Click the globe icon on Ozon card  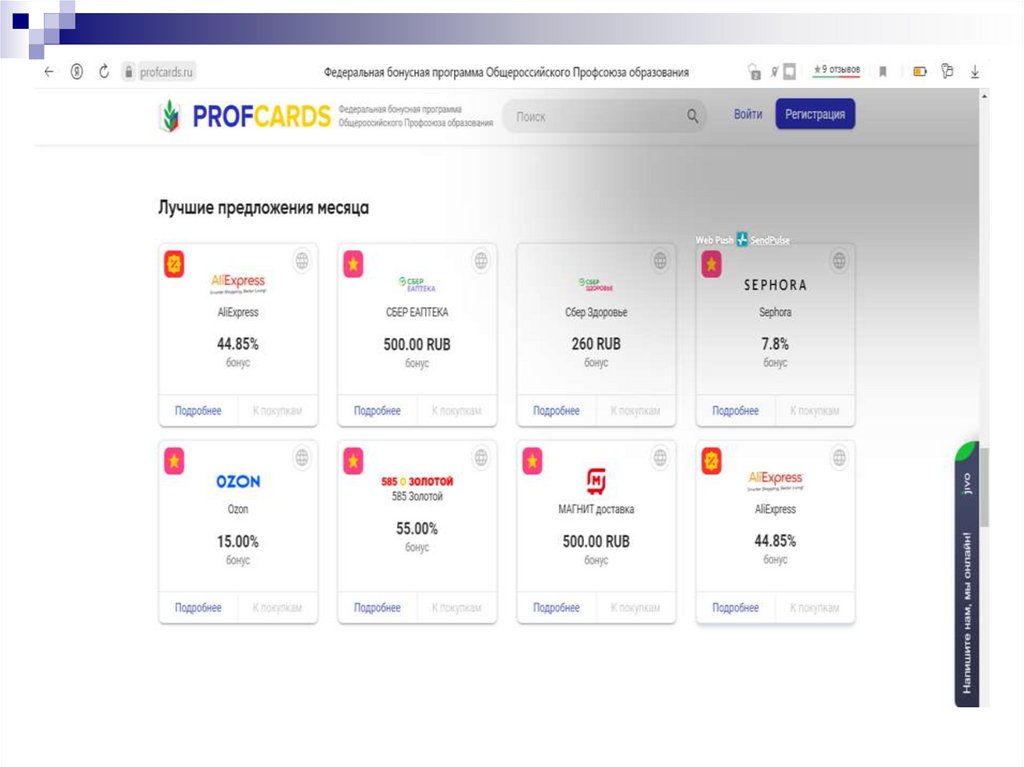tap(302, 457)
